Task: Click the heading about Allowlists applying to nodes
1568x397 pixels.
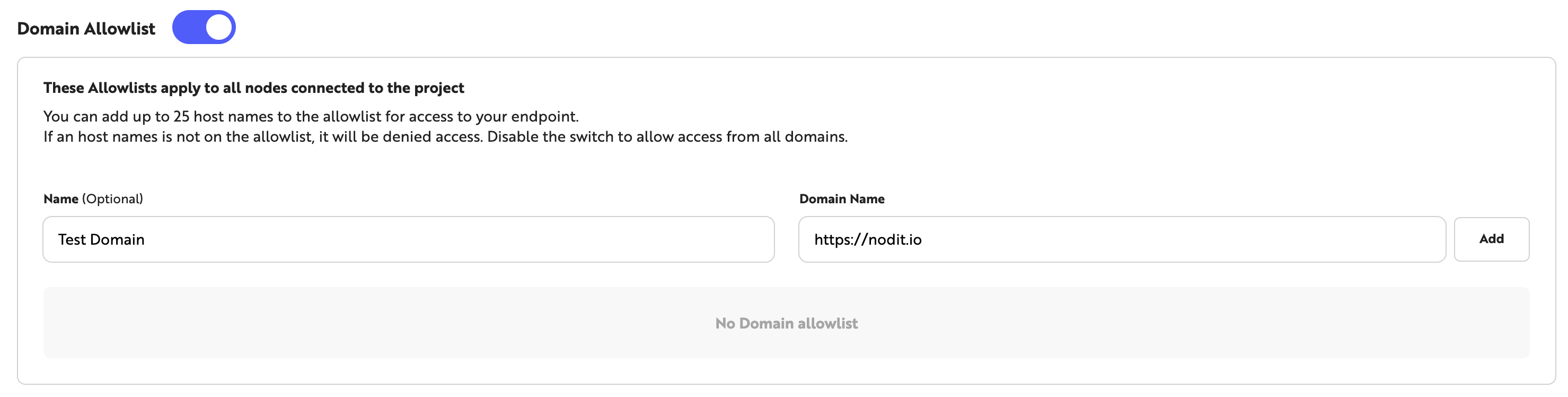Action: [x=253, y=87]
